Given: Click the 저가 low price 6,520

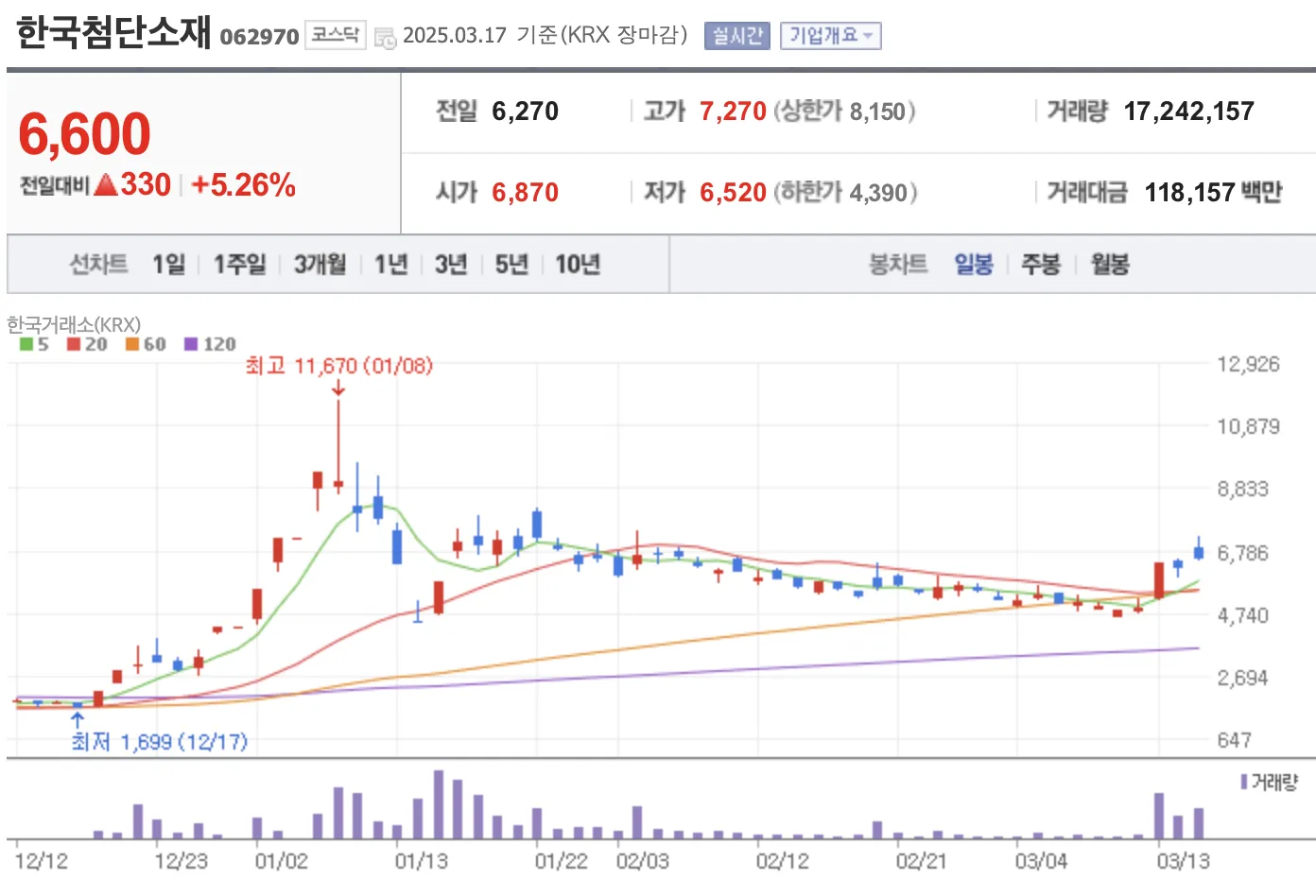Looking at the screenshot, I should (x=733, y=193).
